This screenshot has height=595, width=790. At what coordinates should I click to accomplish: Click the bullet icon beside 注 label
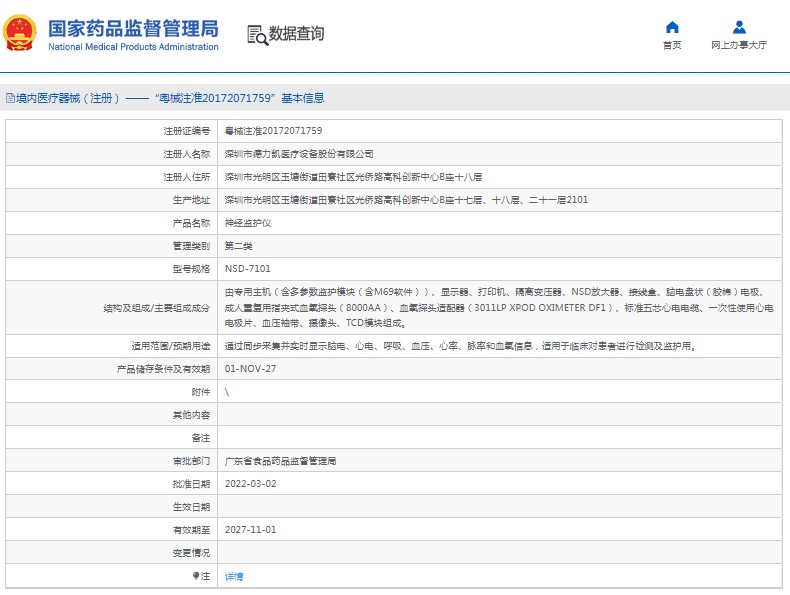(196, 576)
